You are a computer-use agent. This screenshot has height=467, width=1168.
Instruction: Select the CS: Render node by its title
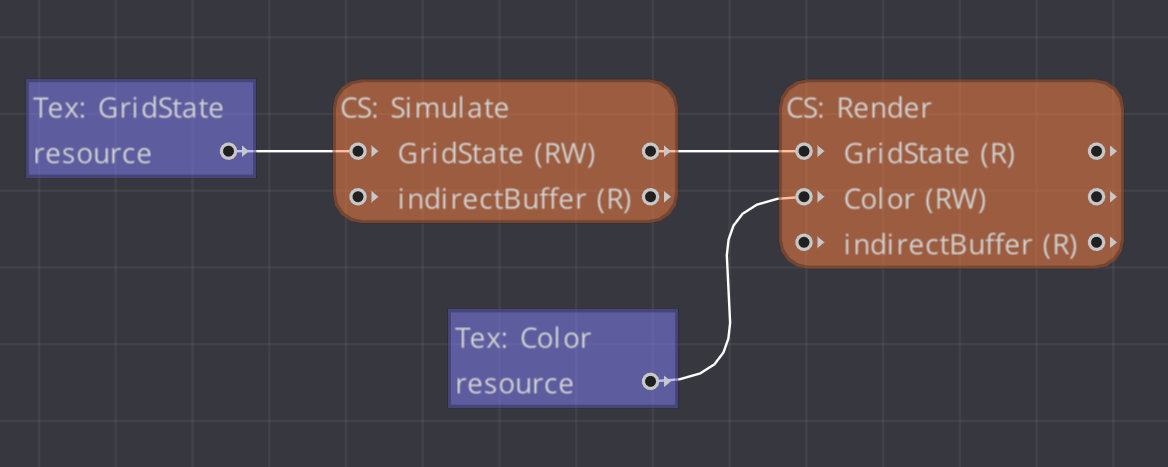coord(859,107)
